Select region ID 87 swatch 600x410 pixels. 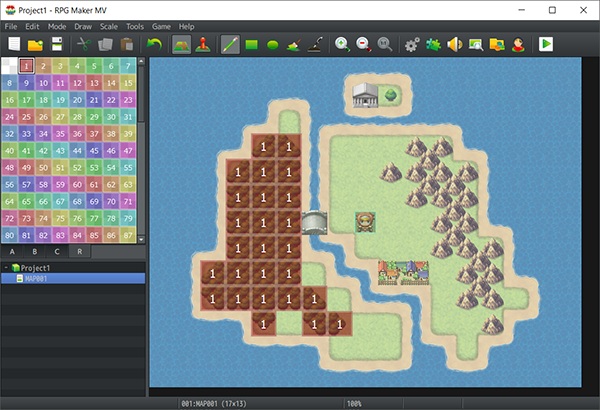(128, 235)
